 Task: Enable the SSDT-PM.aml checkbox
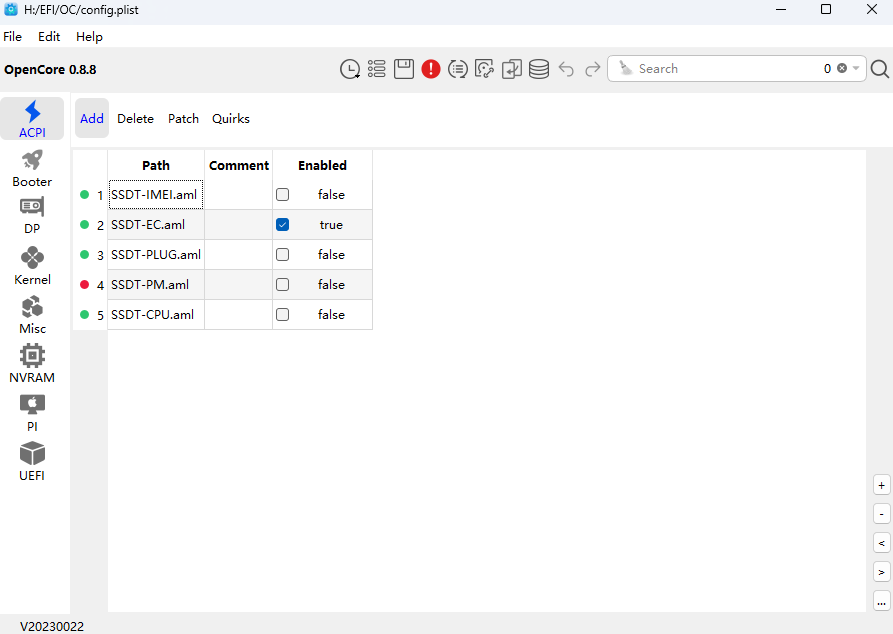click(x=283, y=285)
